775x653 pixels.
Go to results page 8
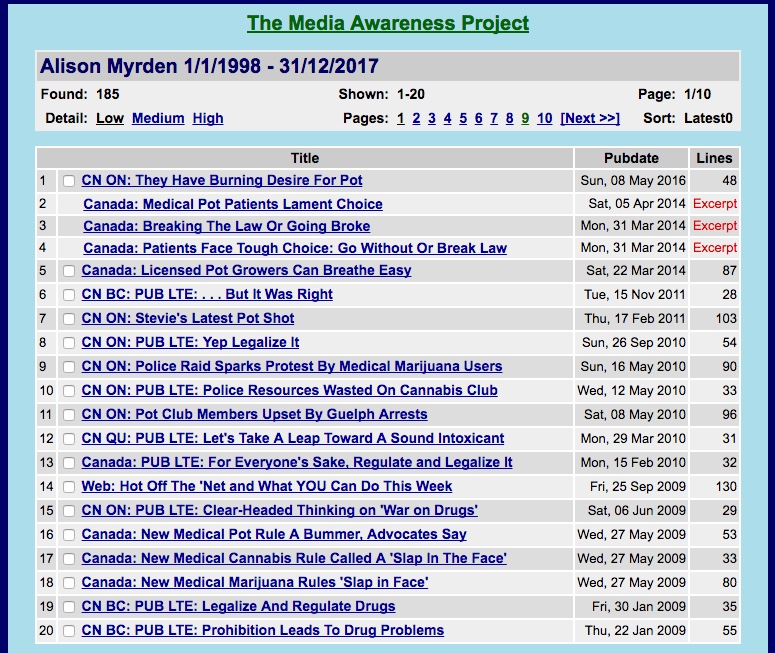510,118
